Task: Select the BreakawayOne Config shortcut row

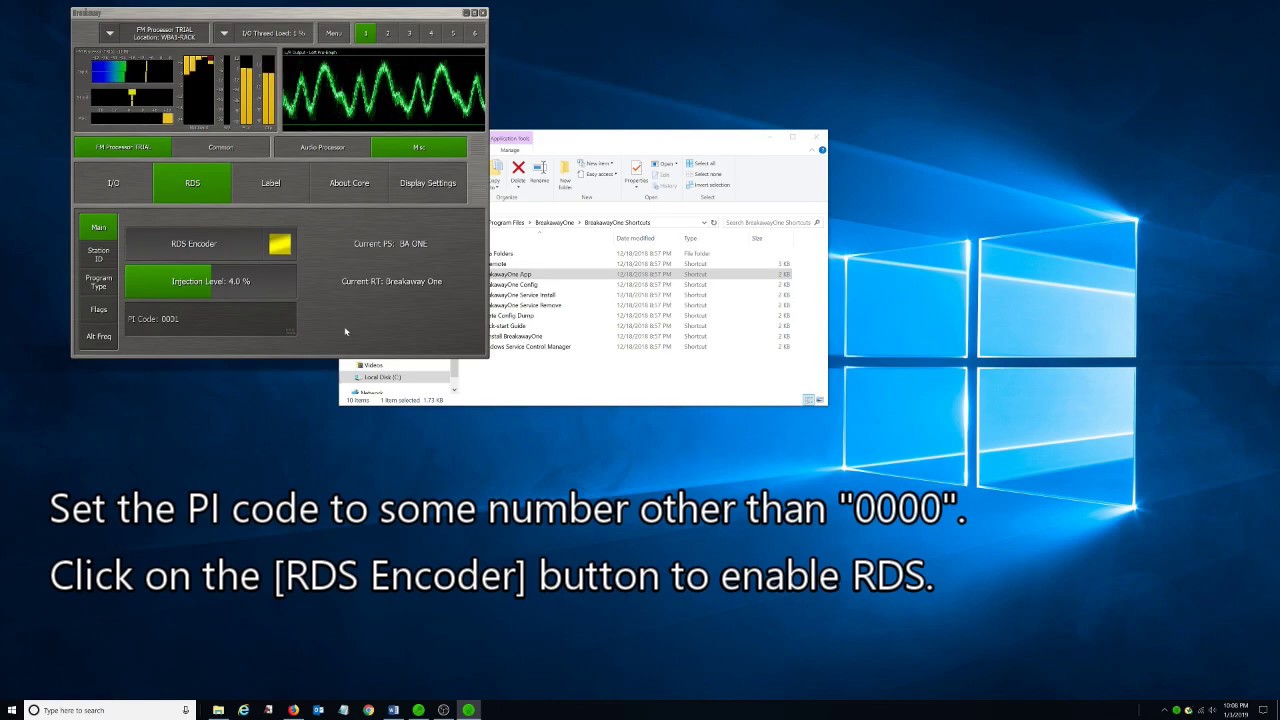Action: [640, 285]
